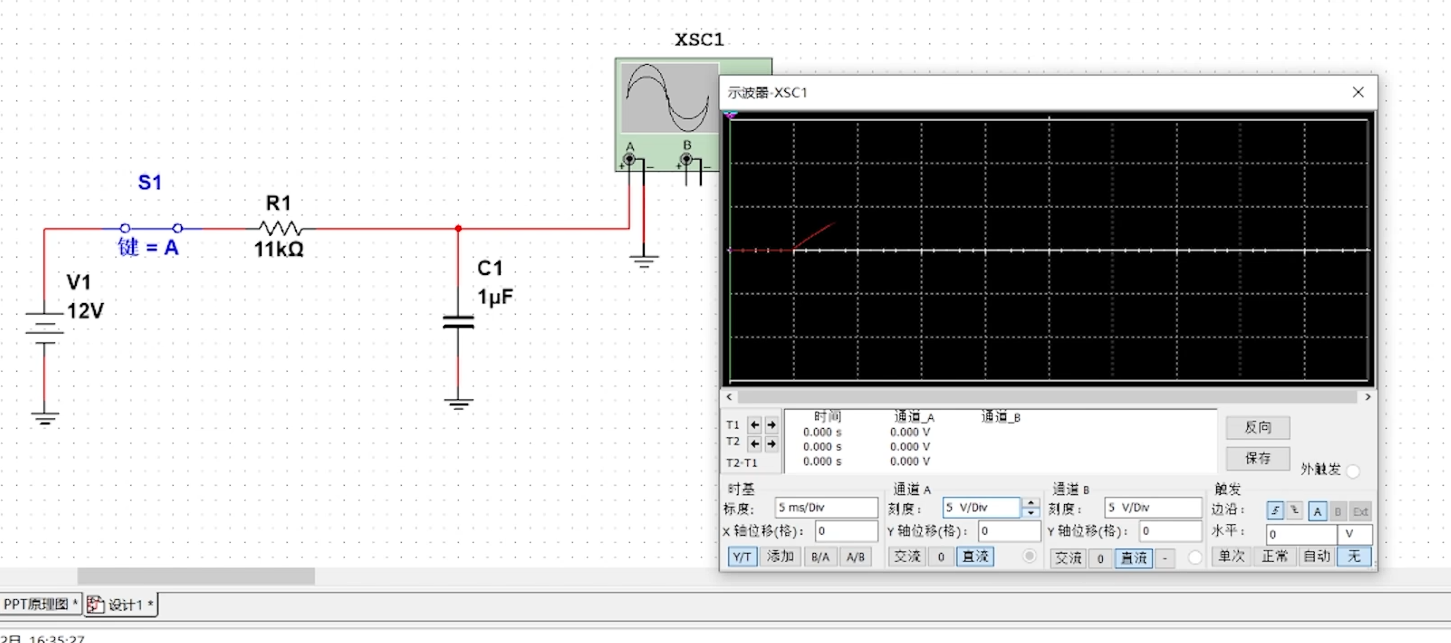This screenshot has height=643, width=1451.
Task: Decrease channel A scale with down stepper
Action: point(1031,513)
